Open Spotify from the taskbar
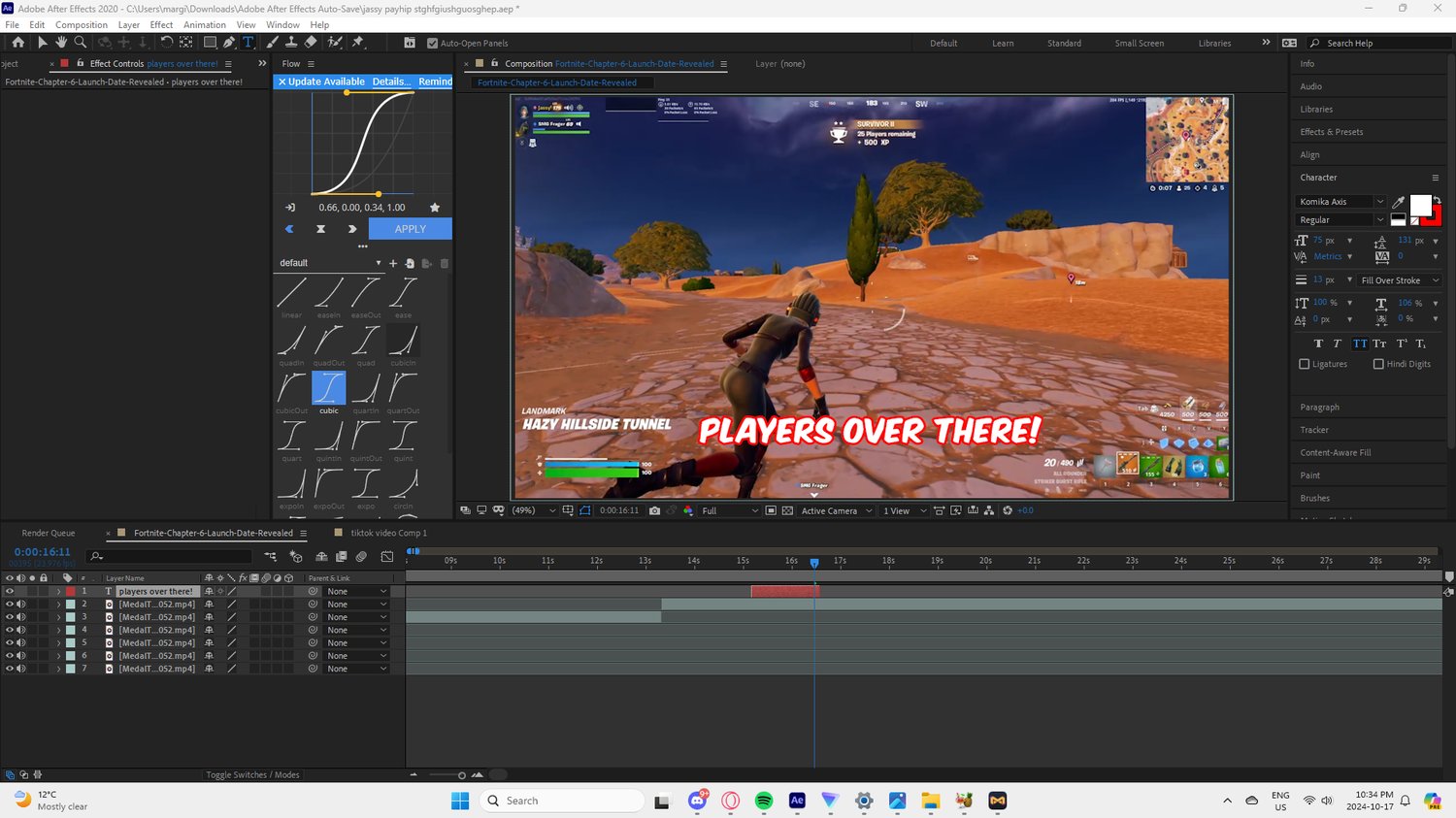The height and width of the screenshot is (818, 1456). tap(764, 801)
